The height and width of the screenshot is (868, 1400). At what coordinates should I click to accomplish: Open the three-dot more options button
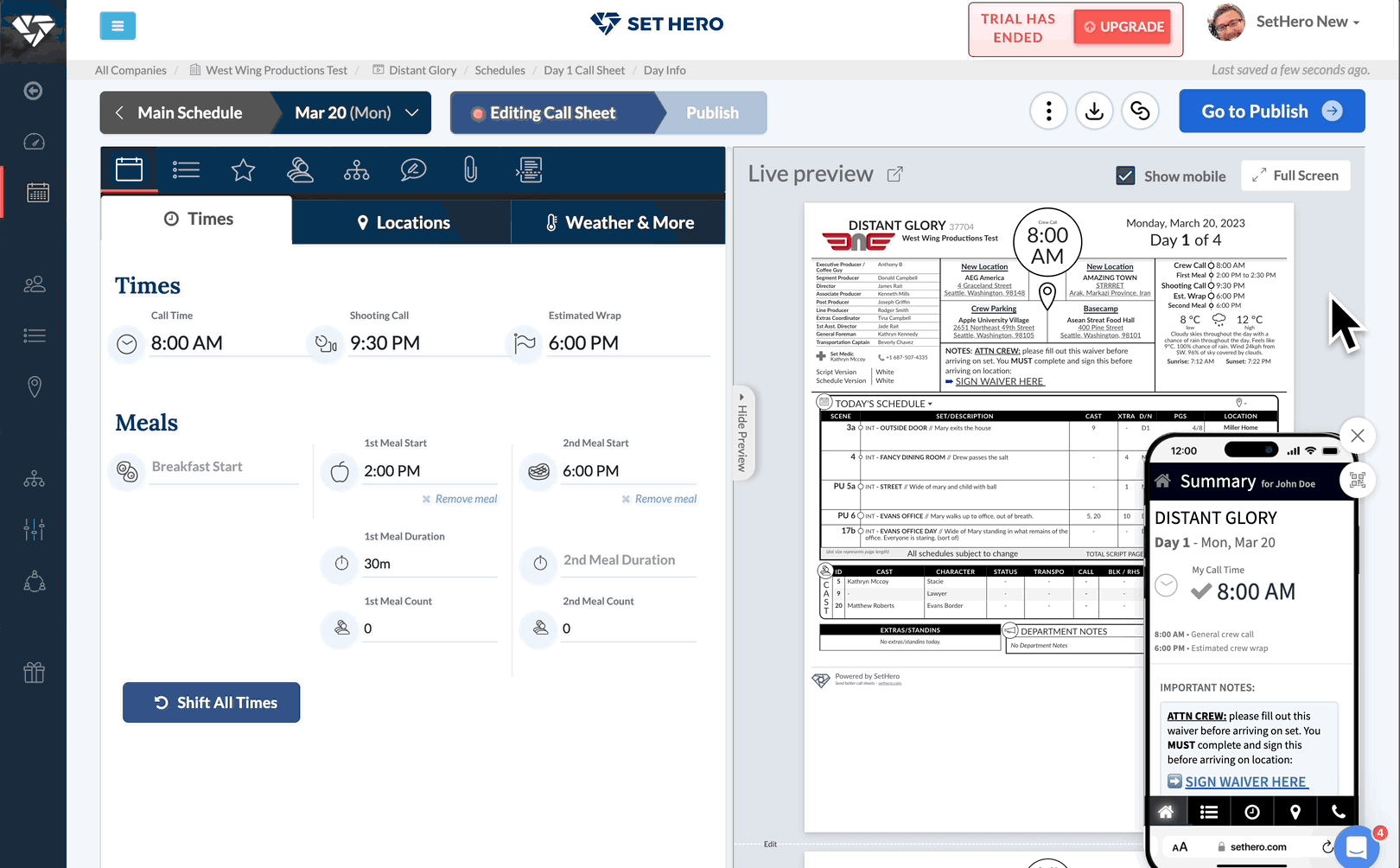pos(1049,112)
